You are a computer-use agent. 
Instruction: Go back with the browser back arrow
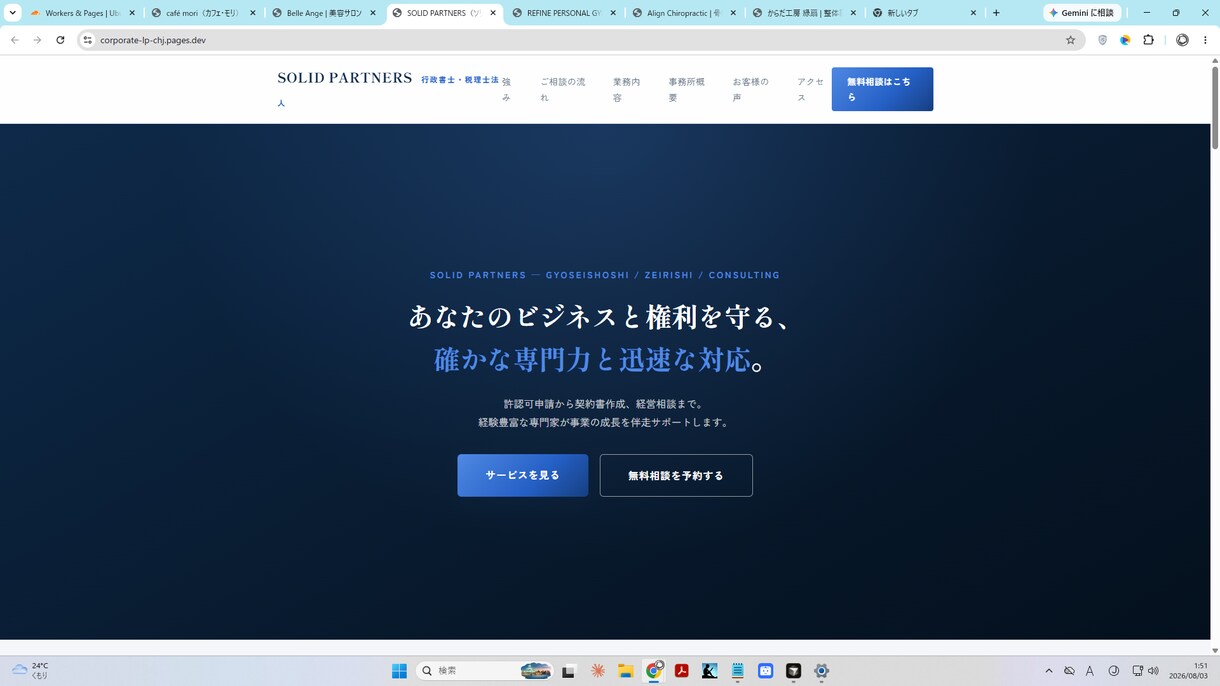click(x=14, y=40)
